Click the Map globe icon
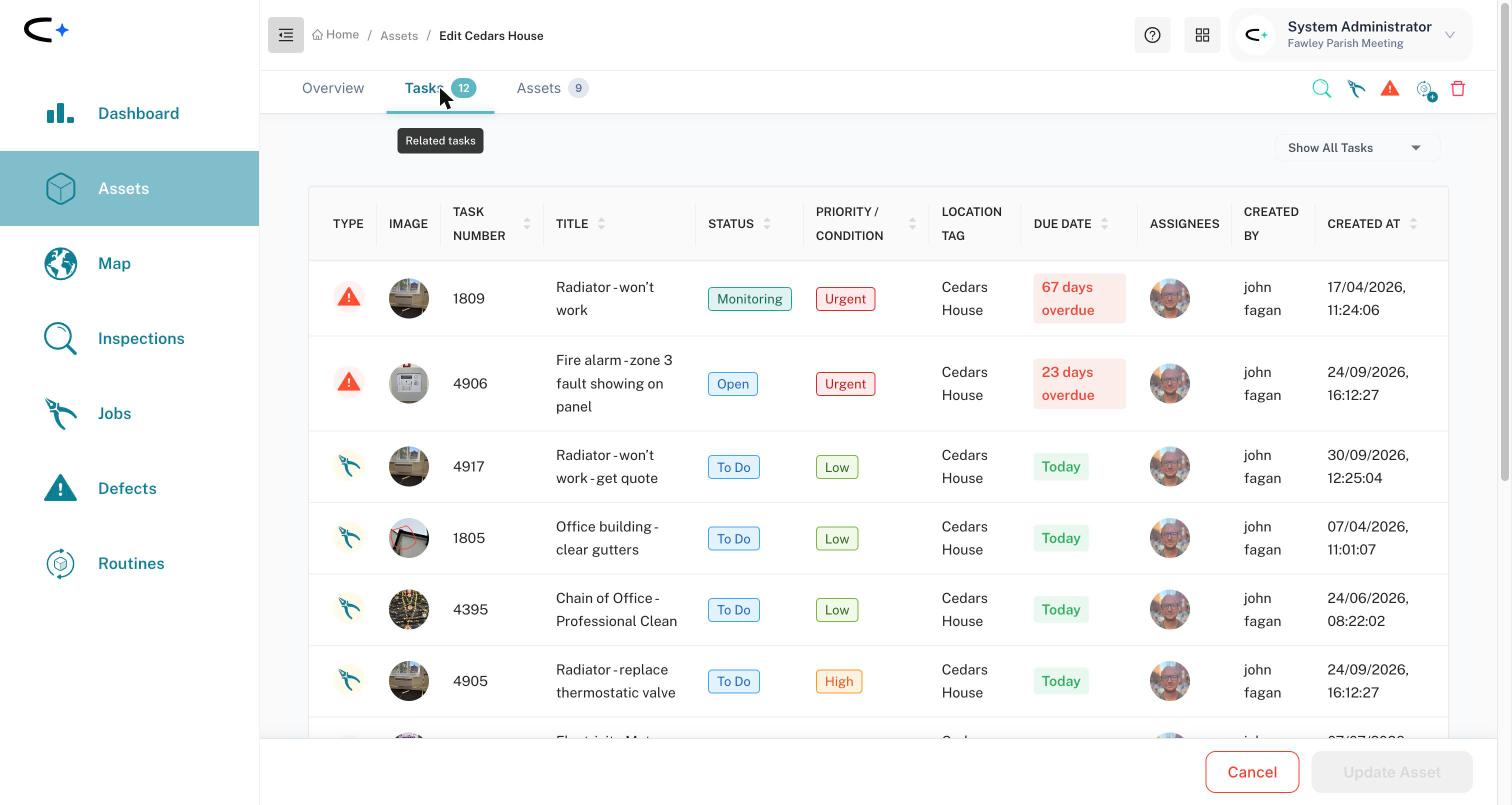This screenshot has height=805, width=1512. tap(60, 264)
